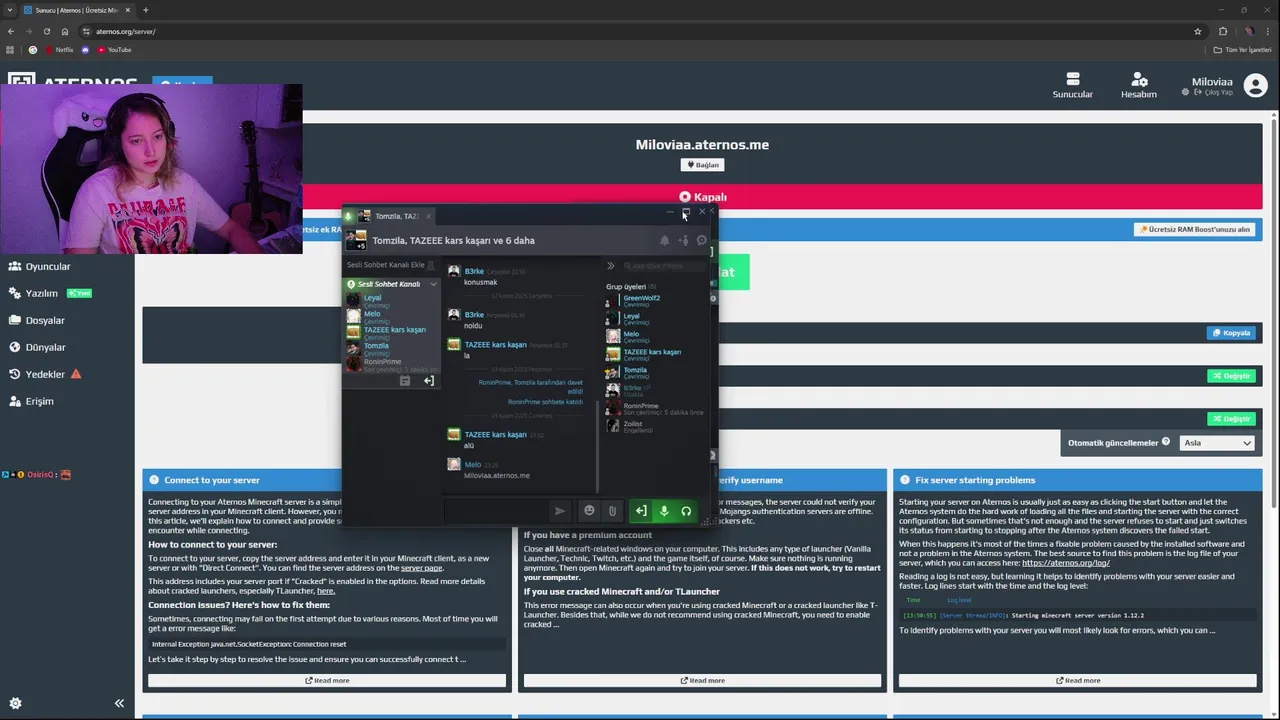Open Dünyalar in the Aternos sidebar
1280x720 pixels.
[37, 348]
